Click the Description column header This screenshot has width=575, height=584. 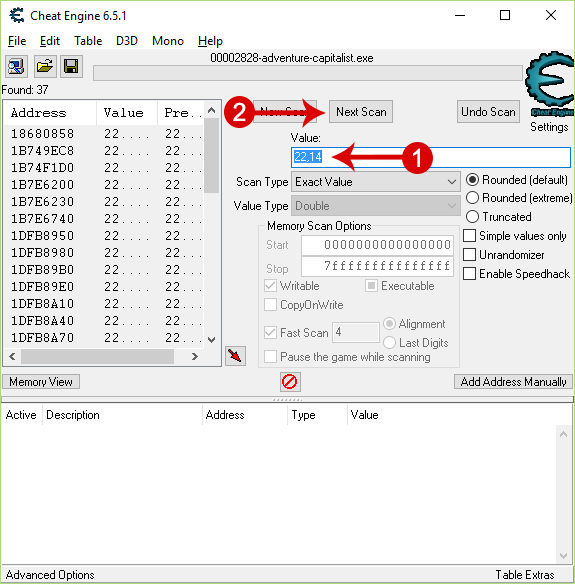pos(123,415)
